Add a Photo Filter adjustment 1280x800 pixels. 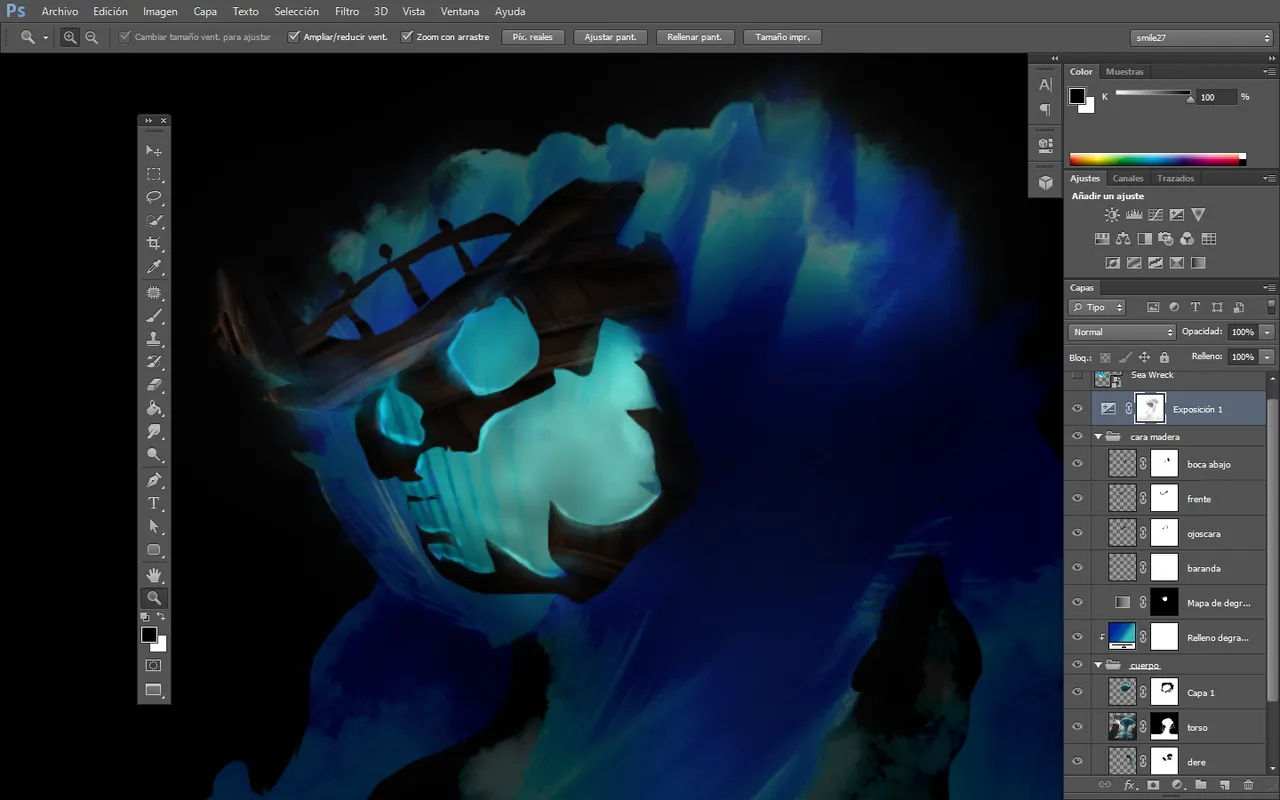1166,239
